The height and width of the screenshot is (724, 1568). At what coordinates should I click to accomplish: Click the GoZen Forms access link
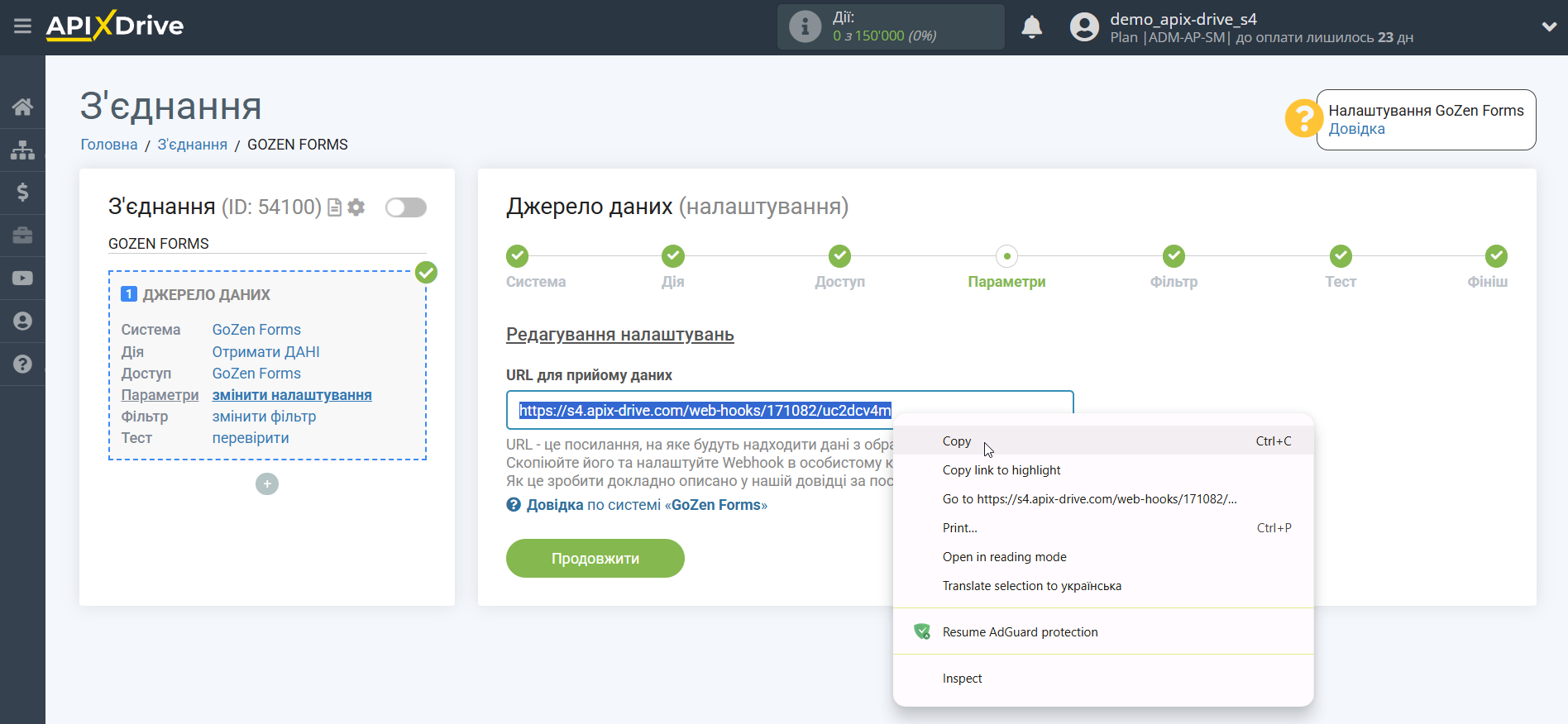tap(256, 374)
